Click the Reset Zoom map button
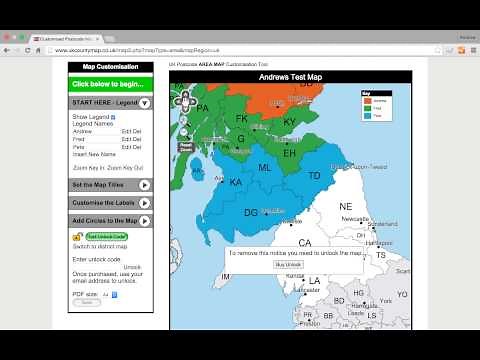Screen dimensions: 480x360 pos(186,147)
